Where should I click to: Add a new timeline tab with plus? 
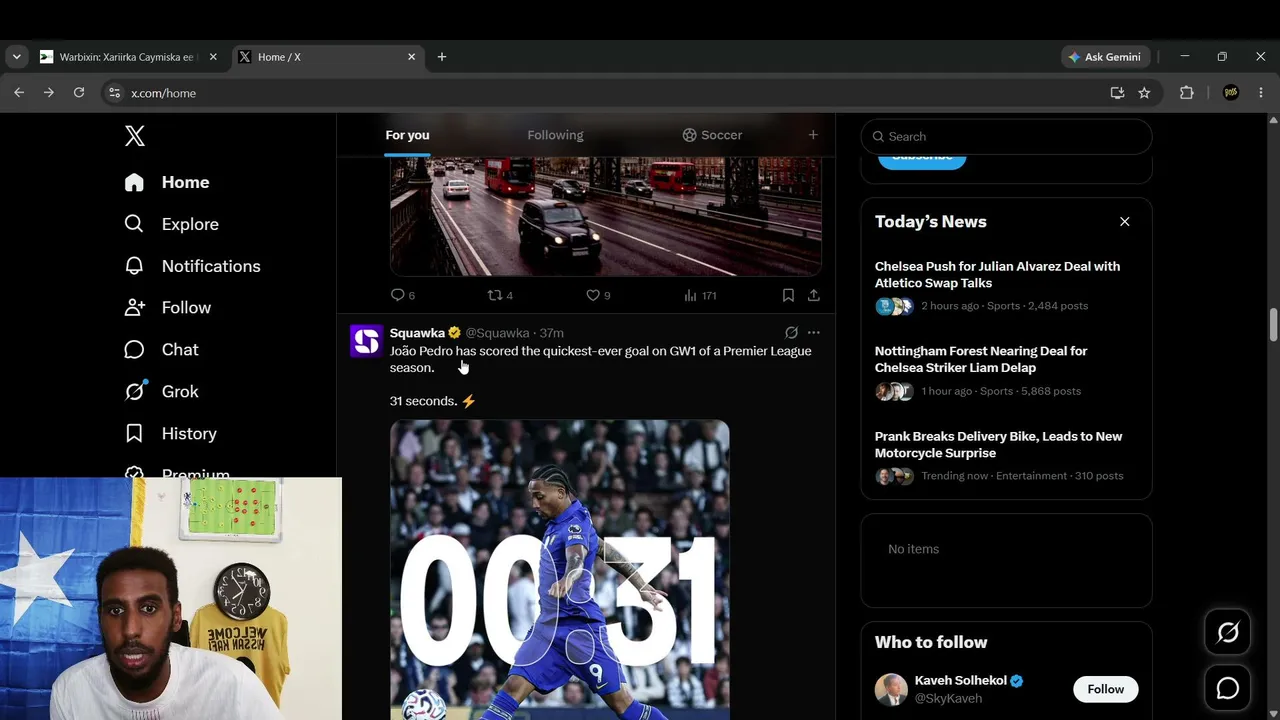tap(813, 135)
